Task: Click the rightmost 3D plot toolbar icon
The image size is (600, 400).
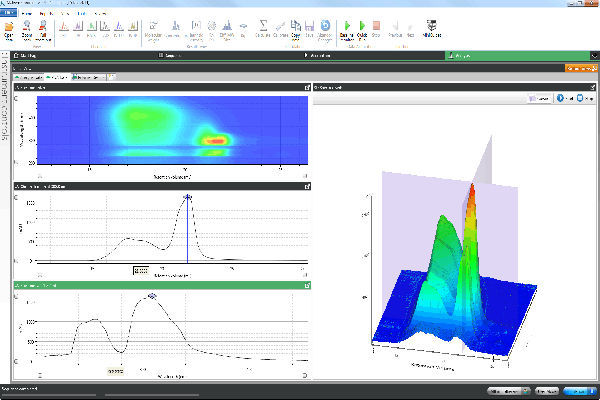Action: coord(588,99)
